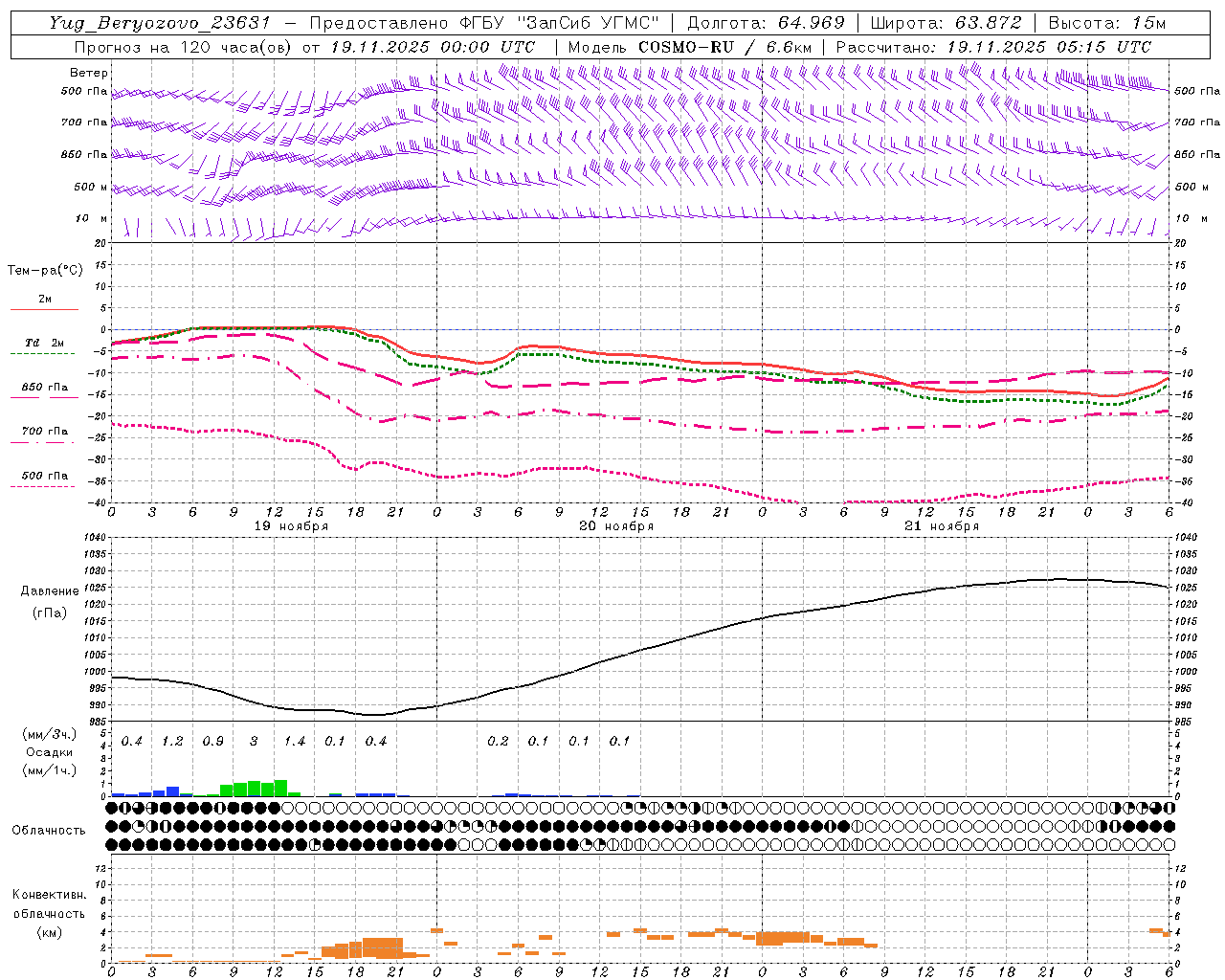Click 'Рассчитано: 19.11.2025 05:15 UTC' text
Image resolution: width=1225 pixels, height=980 pixels.
tap(993, 47)
